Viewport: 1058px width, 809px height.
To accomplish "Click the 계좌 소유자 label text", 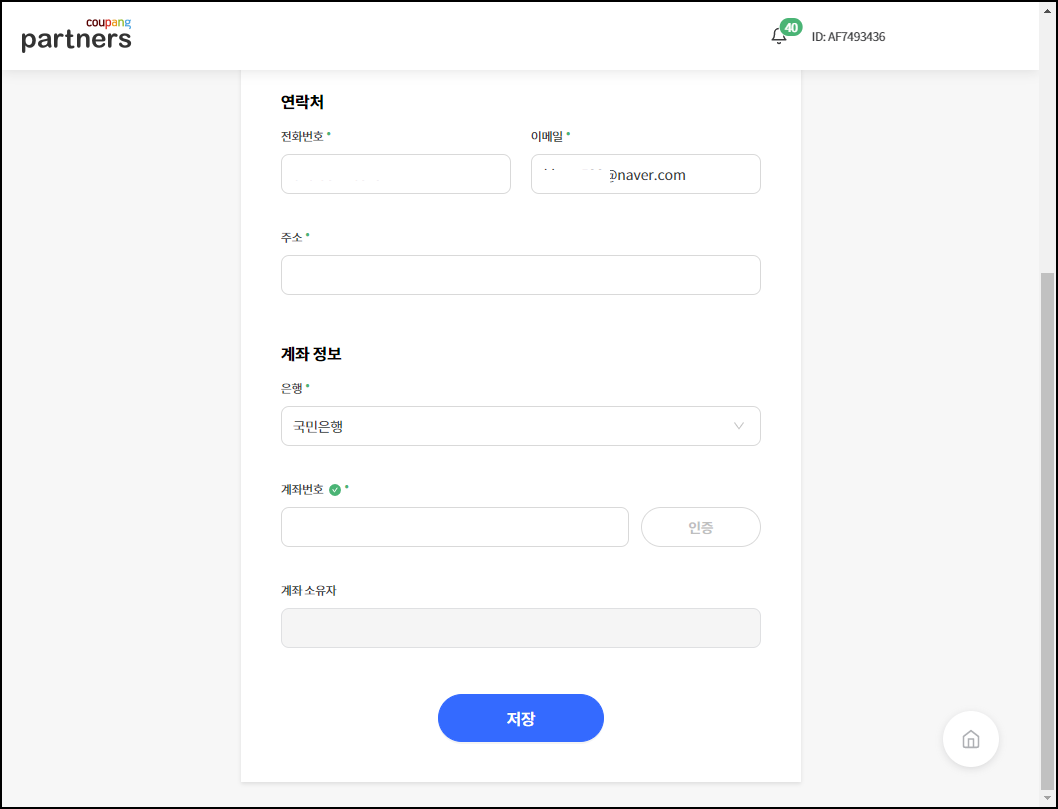I will [308, 590].
